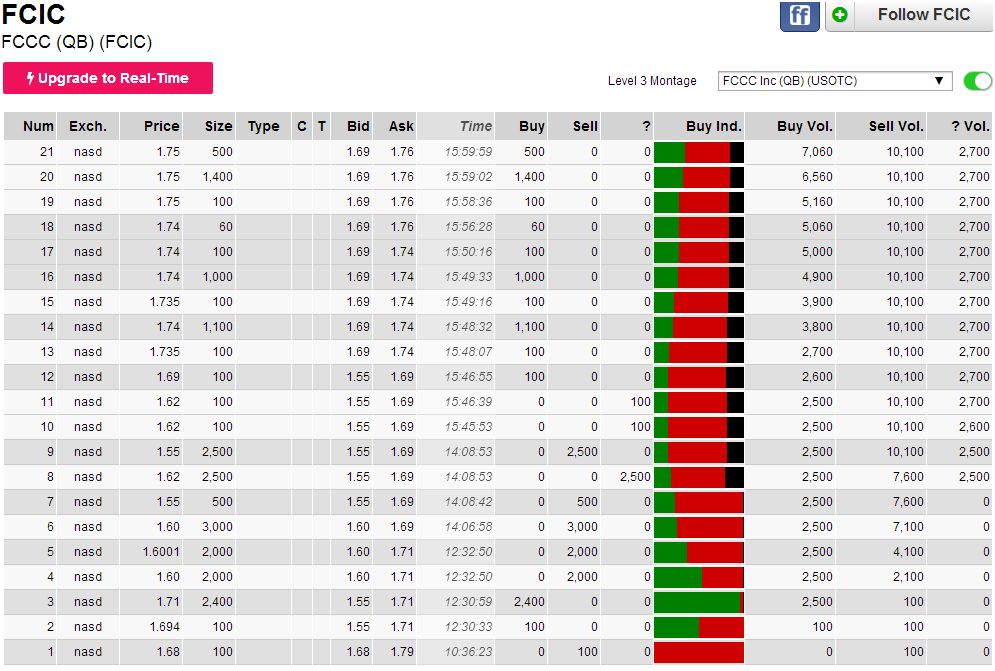995x671 pixels.
Task: Sort by Price column header
Action: pos(151,126)
